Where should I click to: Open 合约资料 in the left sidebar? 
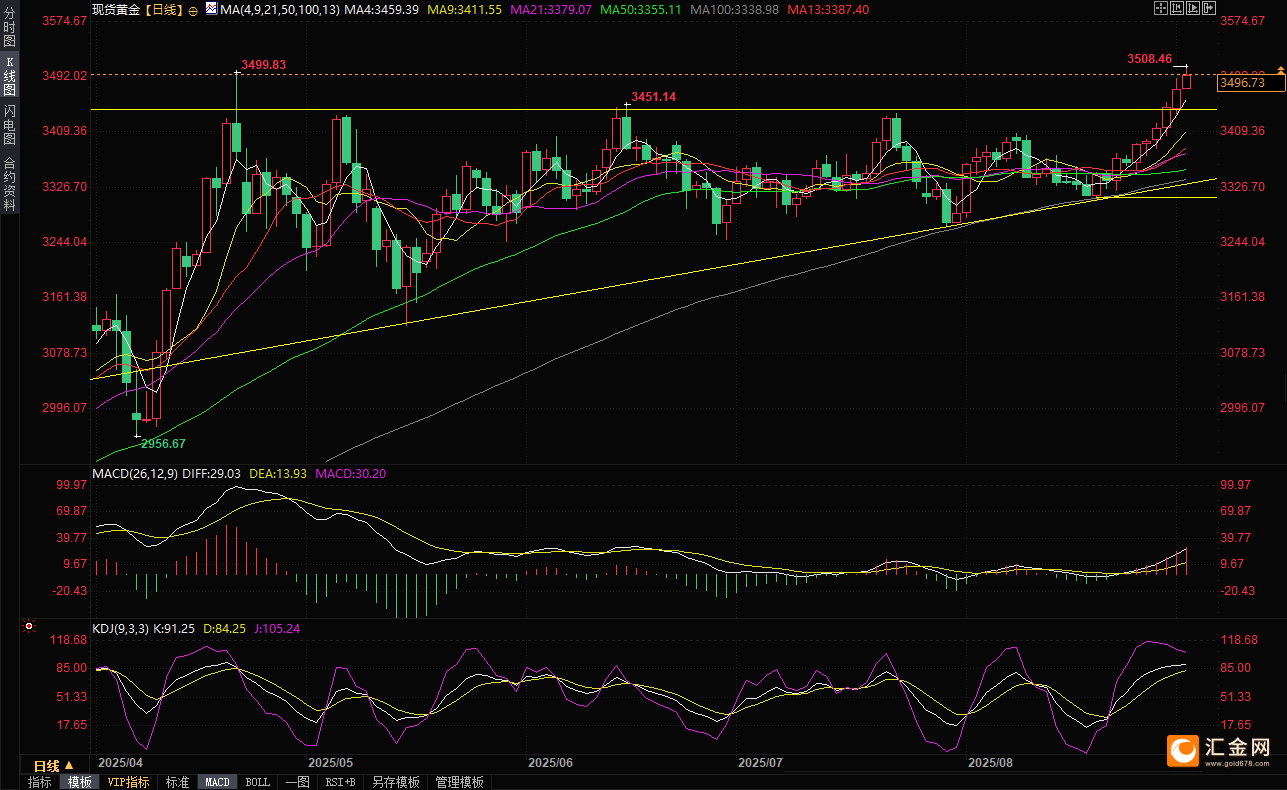tap(9, 184)
